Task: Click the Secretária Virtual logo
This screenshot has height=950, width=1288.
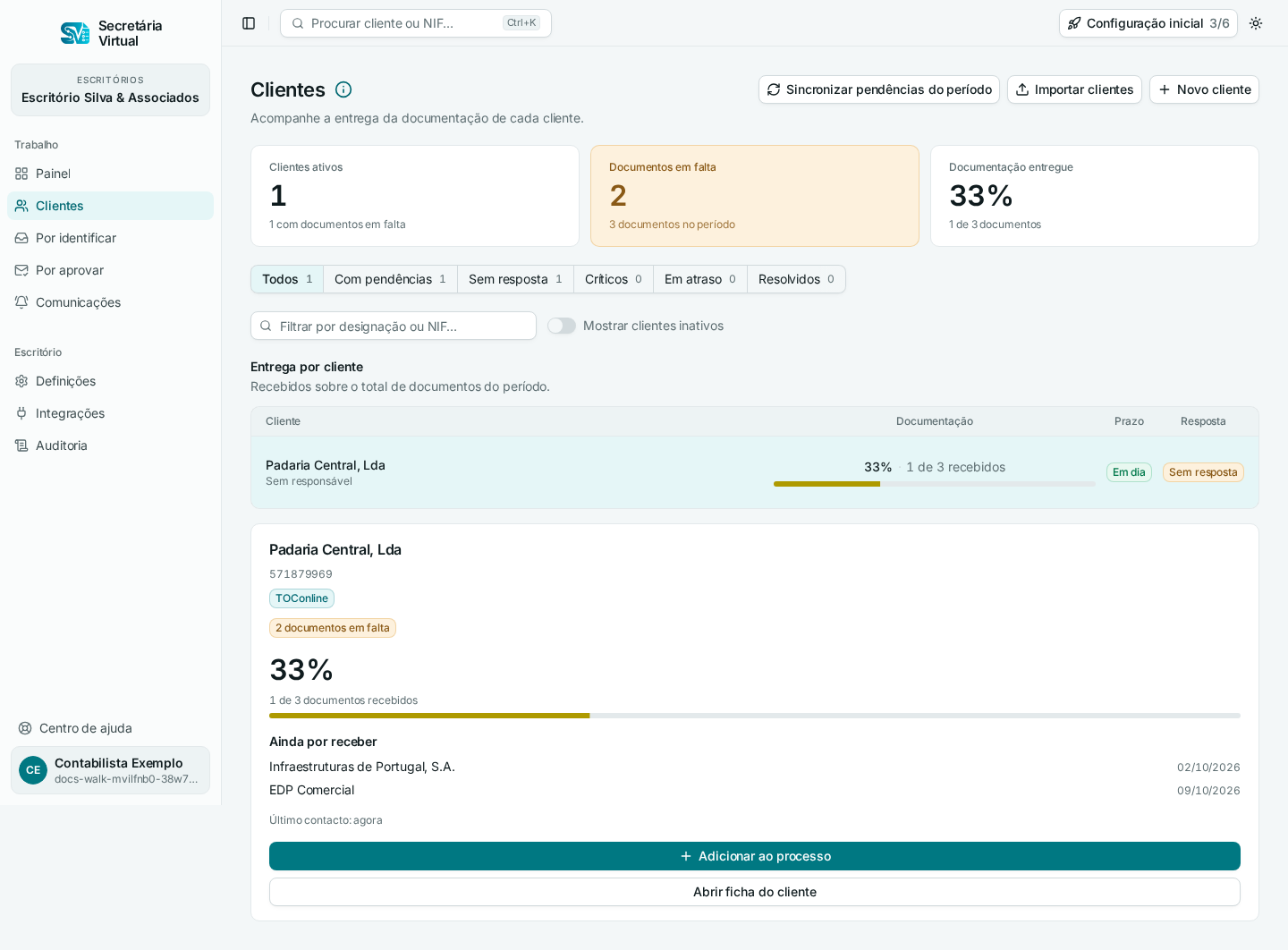Action: pyautogui.click(x=111, y=33)
